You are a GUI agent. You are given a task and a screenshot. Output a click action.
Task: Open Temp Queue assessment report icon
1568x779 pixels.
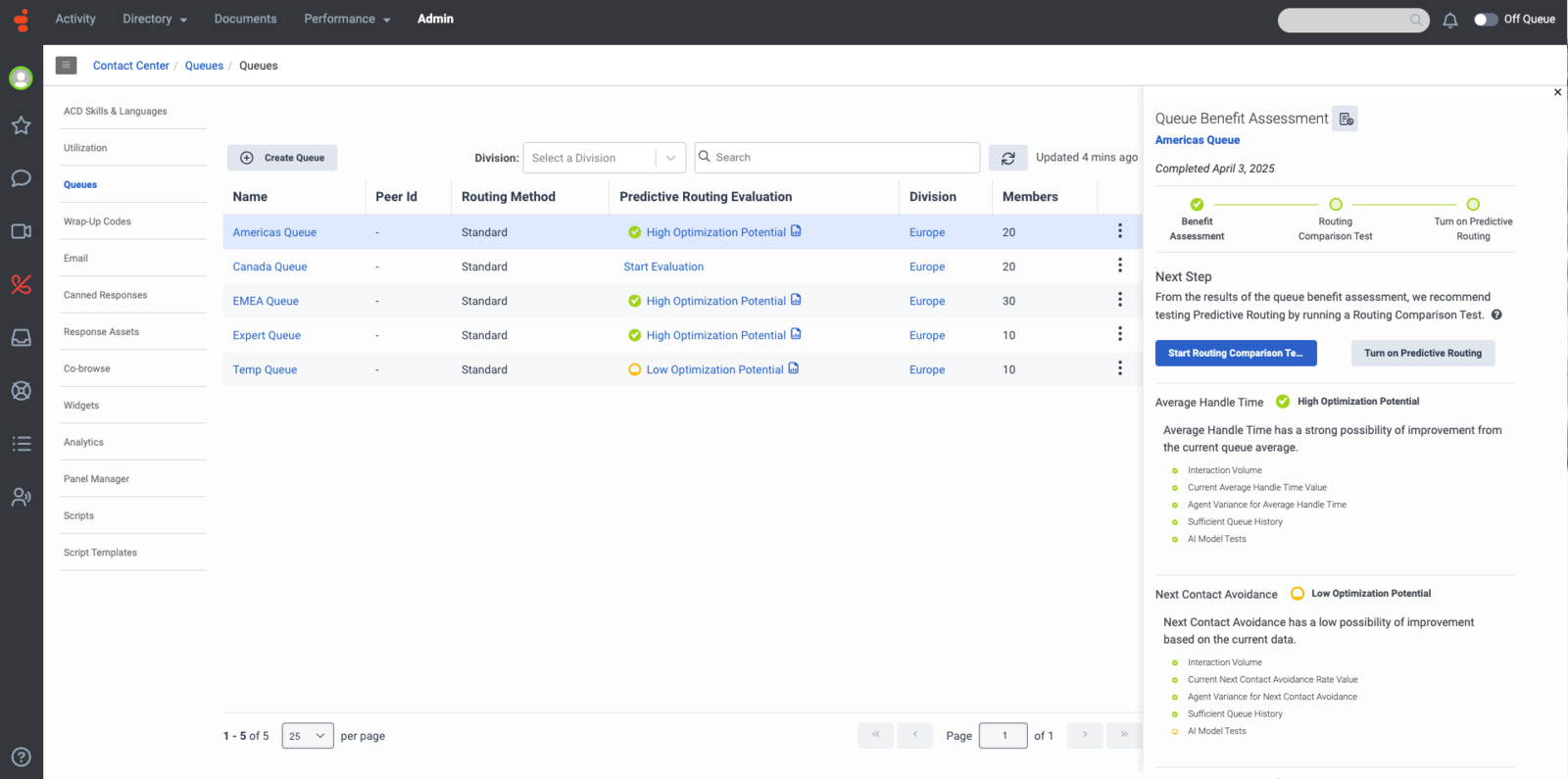pos(793,368)
